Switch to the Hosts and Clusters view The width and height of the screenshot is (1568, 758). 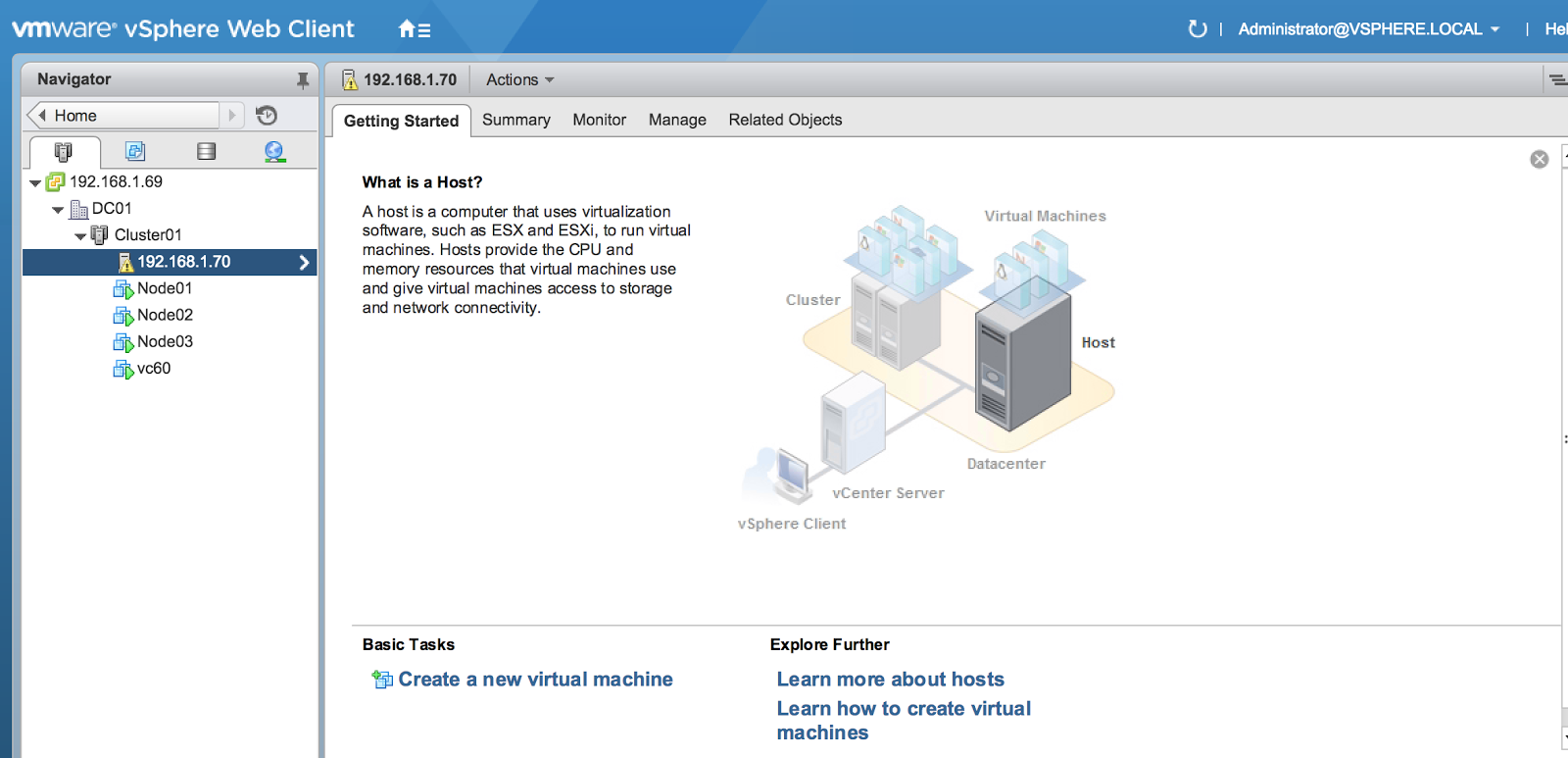(x=64, y=152)
